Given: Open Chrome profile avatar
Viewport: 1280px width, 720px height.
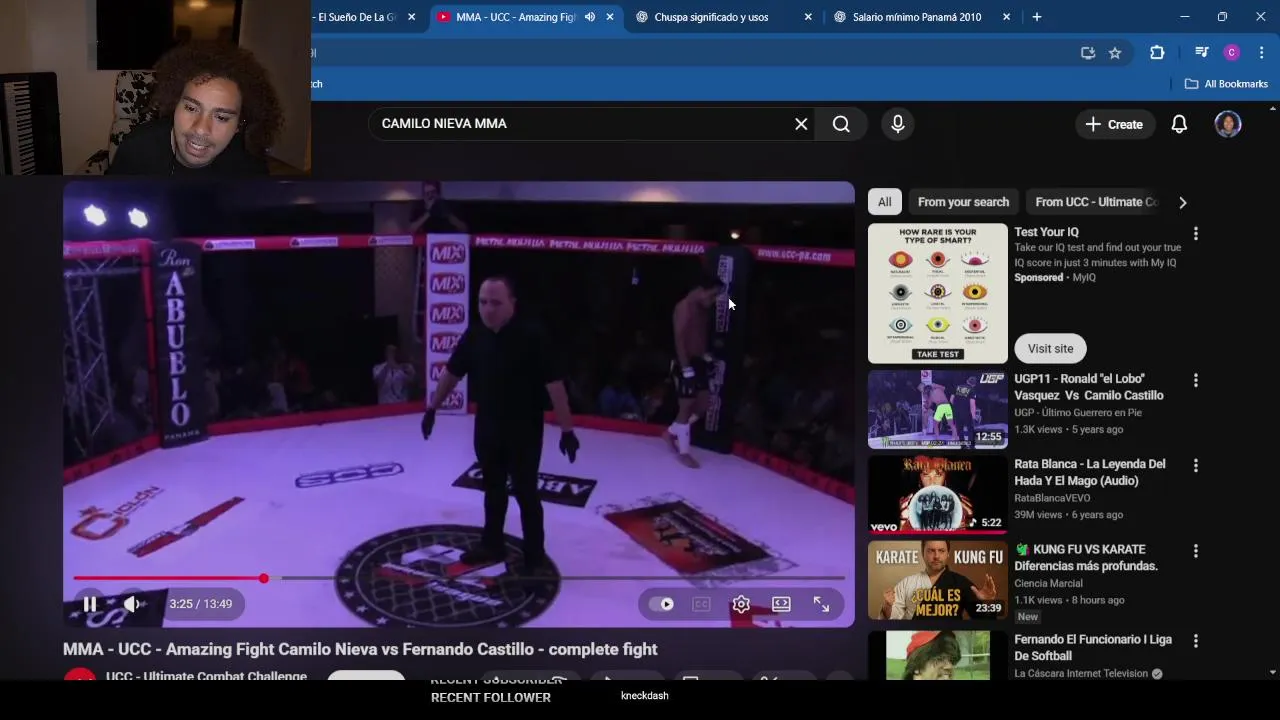Looking at the screenshot, I should pyautogui.click(x=1232, y=53).
